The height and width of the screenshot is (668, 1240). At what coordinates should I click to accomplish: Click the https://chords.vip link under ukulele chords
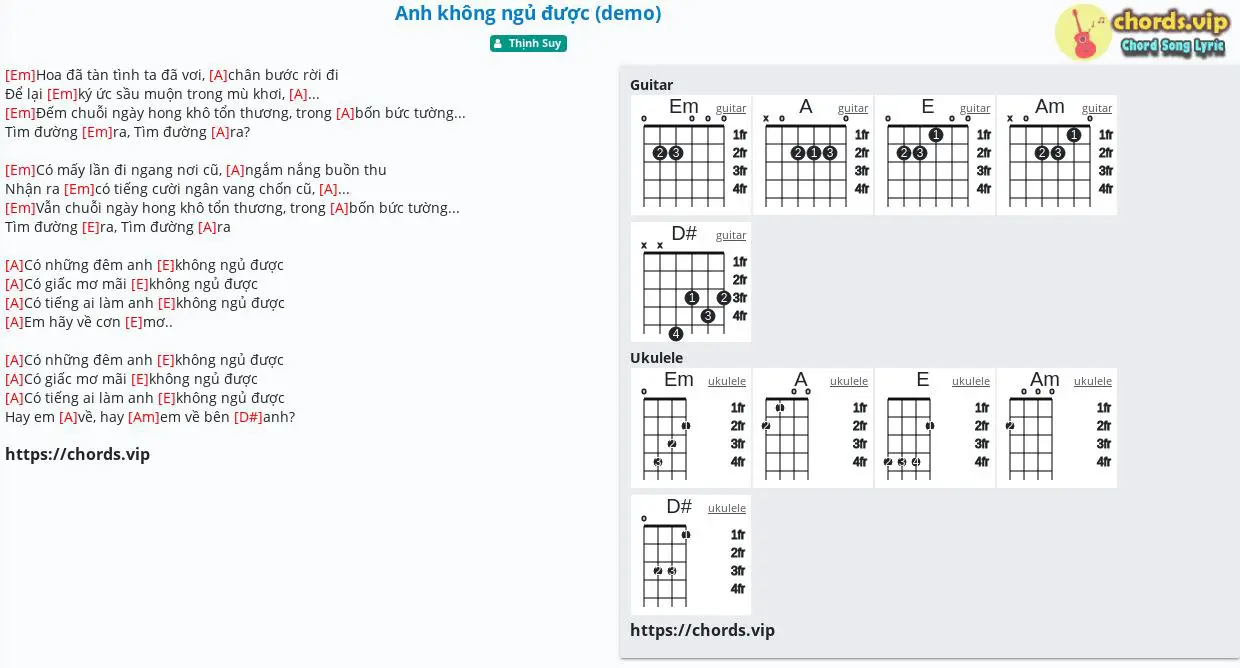(703, 630)
